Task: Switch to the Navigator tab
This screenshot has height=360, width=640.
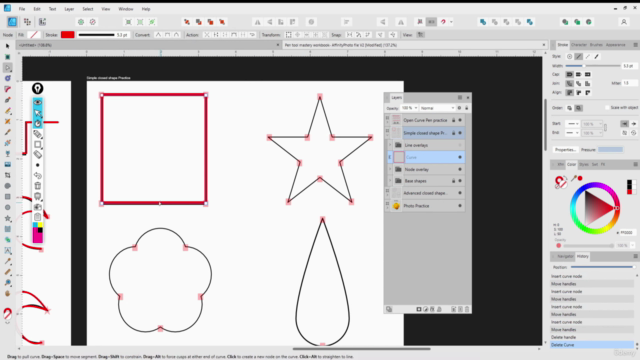Action: (565, 256)
